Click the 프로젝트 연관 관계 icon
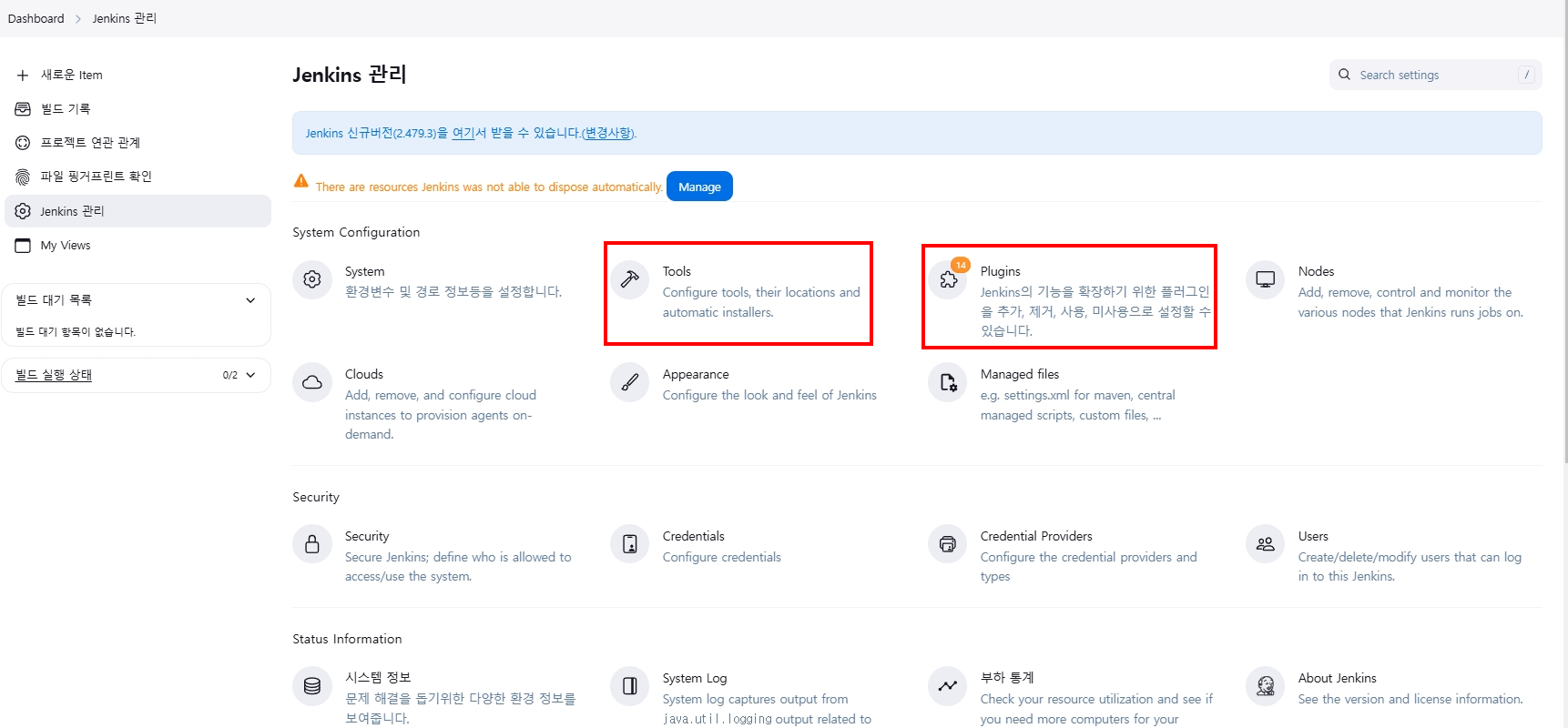The image size is (1568, 728). [x=23, y=143]
